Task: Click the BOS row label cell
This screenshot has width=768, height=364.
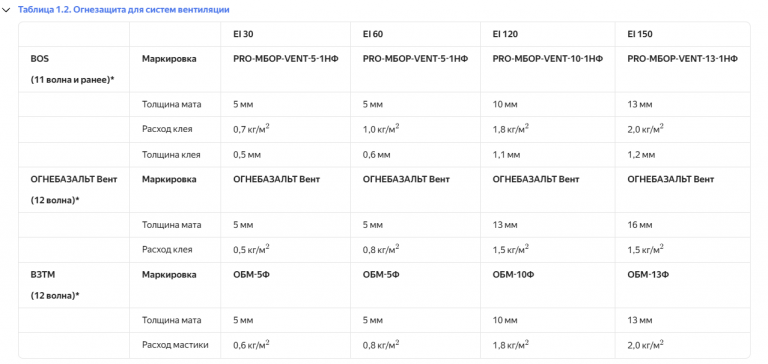Action: click(x=74, y=70)
